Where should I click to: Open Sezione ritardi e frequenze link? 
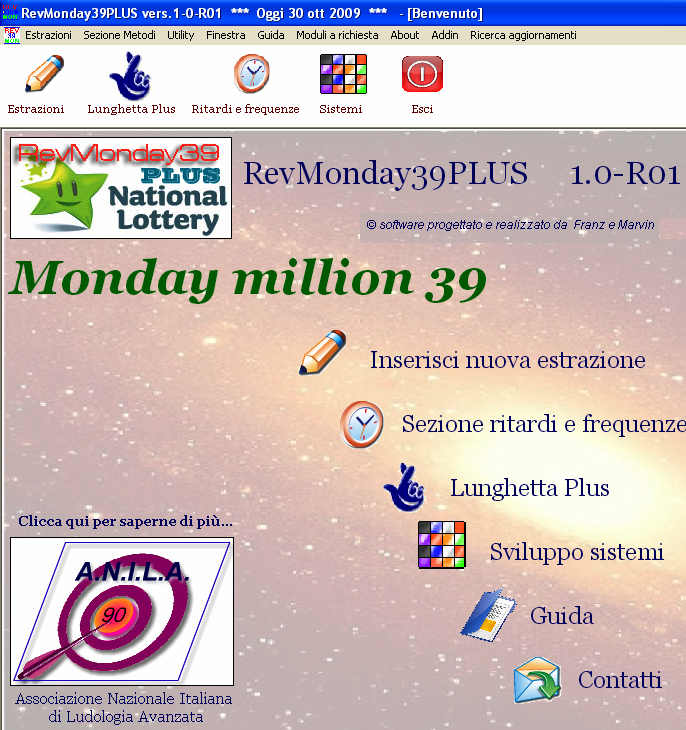[x=543, y=424]
